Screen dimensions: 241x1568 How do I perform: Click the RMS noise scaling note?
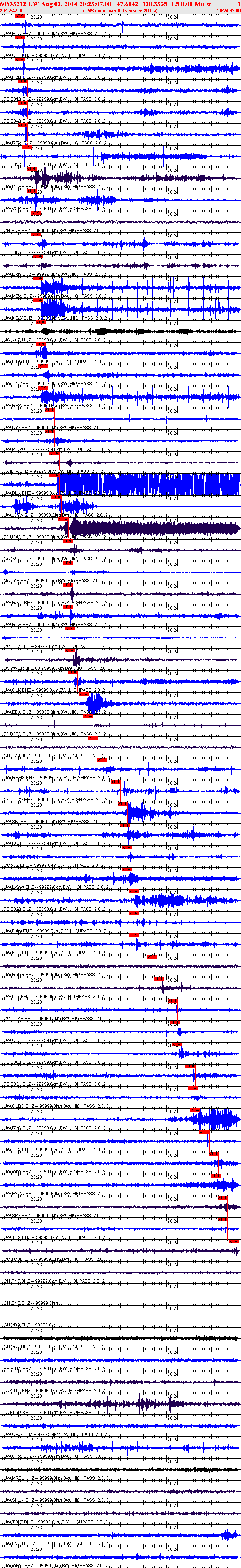(120, 11)
